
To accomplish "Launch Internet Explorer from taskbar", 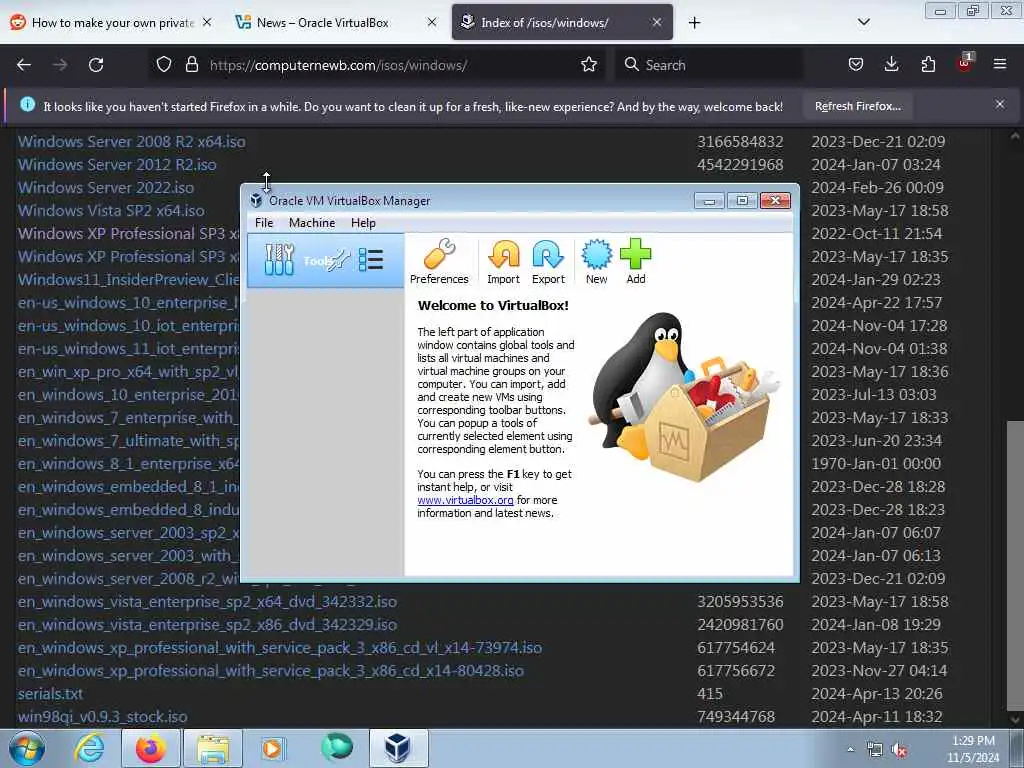I will point(89,748).
